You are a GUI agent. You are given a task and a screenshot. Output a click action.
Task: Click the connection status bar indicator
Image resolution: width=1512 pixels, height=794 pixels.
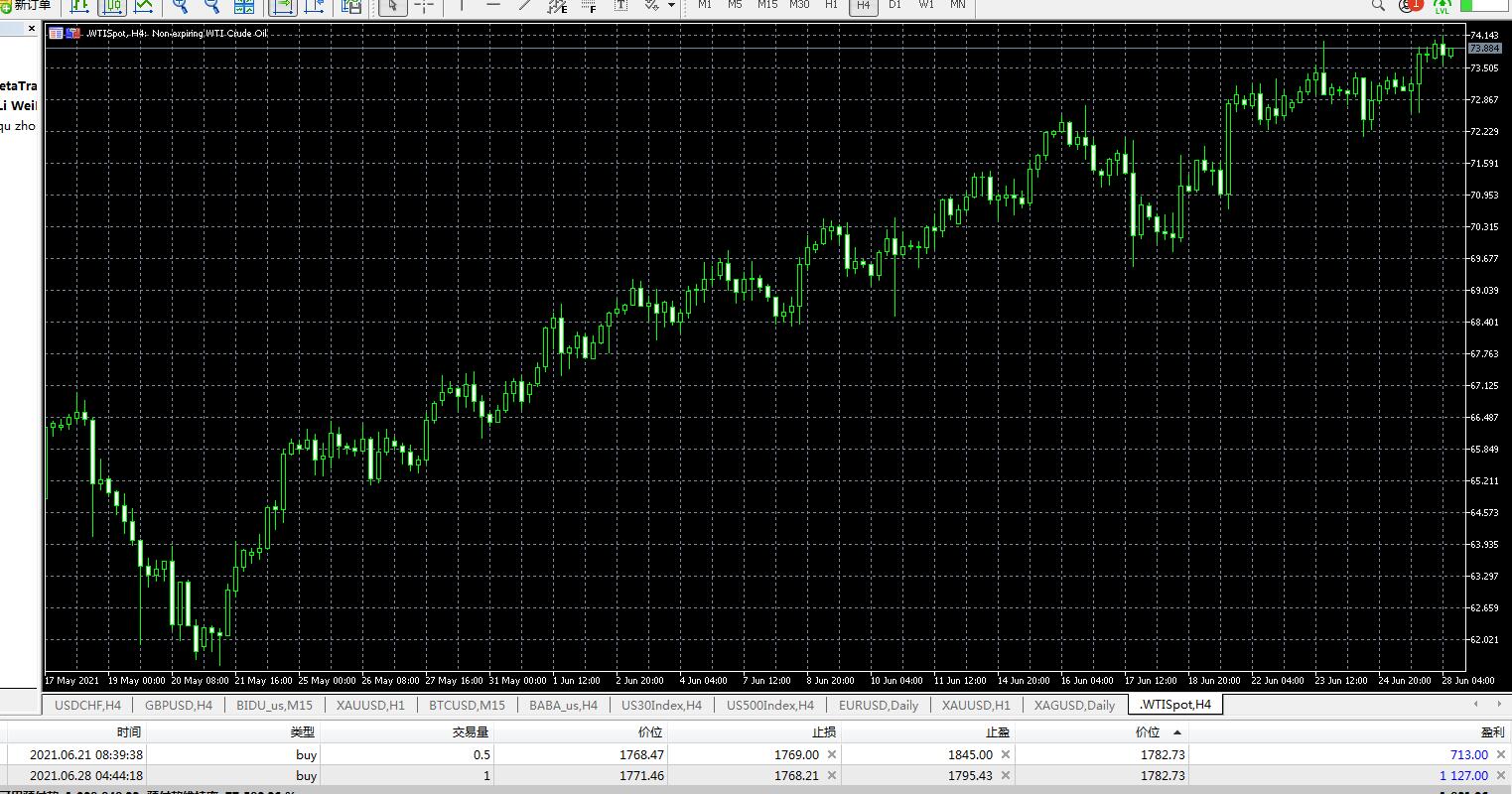pos(1482,5)
